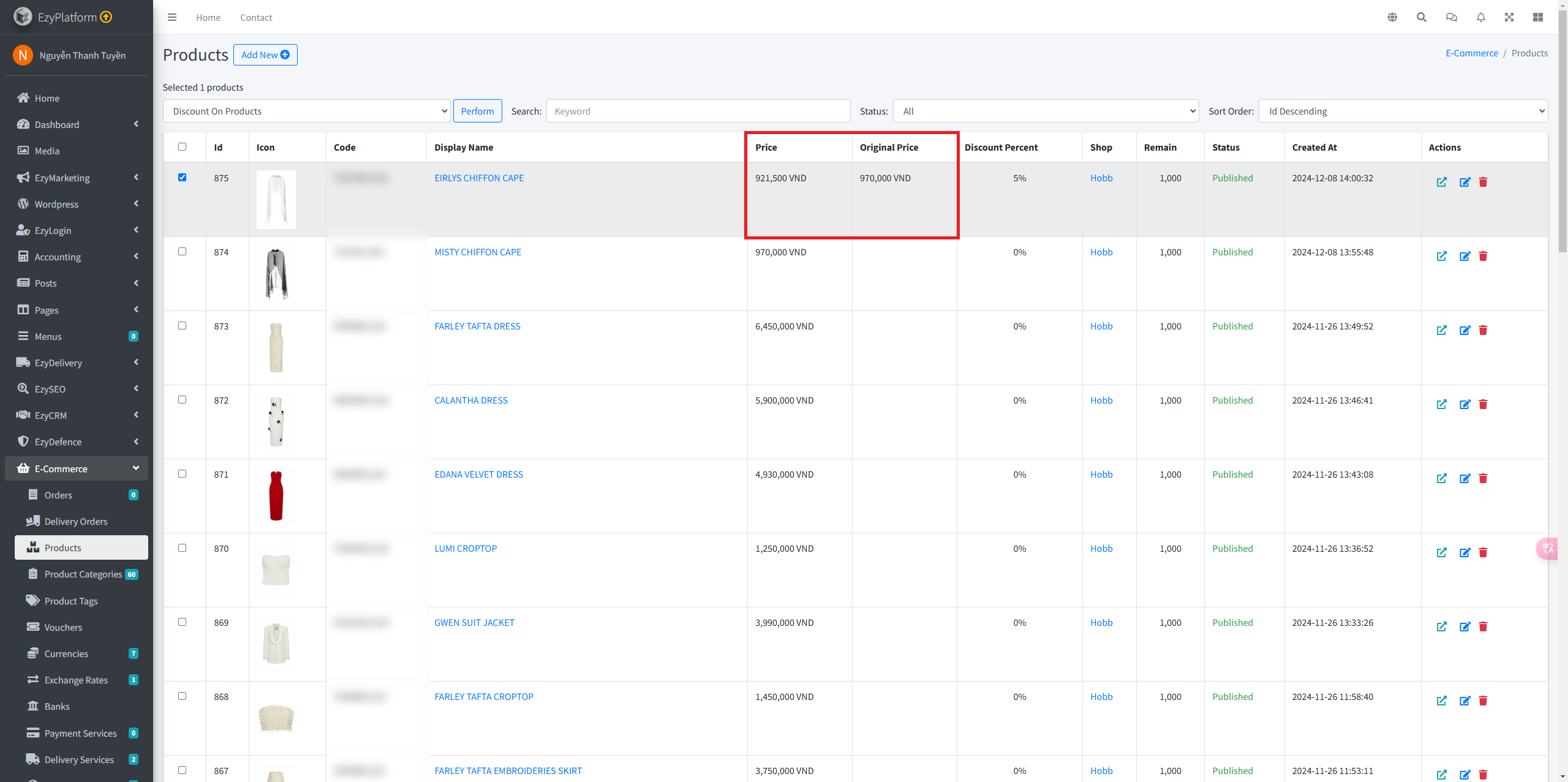Screen dimensions: 1568x782
Task: Open EDANA VELVET DRESS external view icon
Action: pyautogui.click(x=1442, y=478)
